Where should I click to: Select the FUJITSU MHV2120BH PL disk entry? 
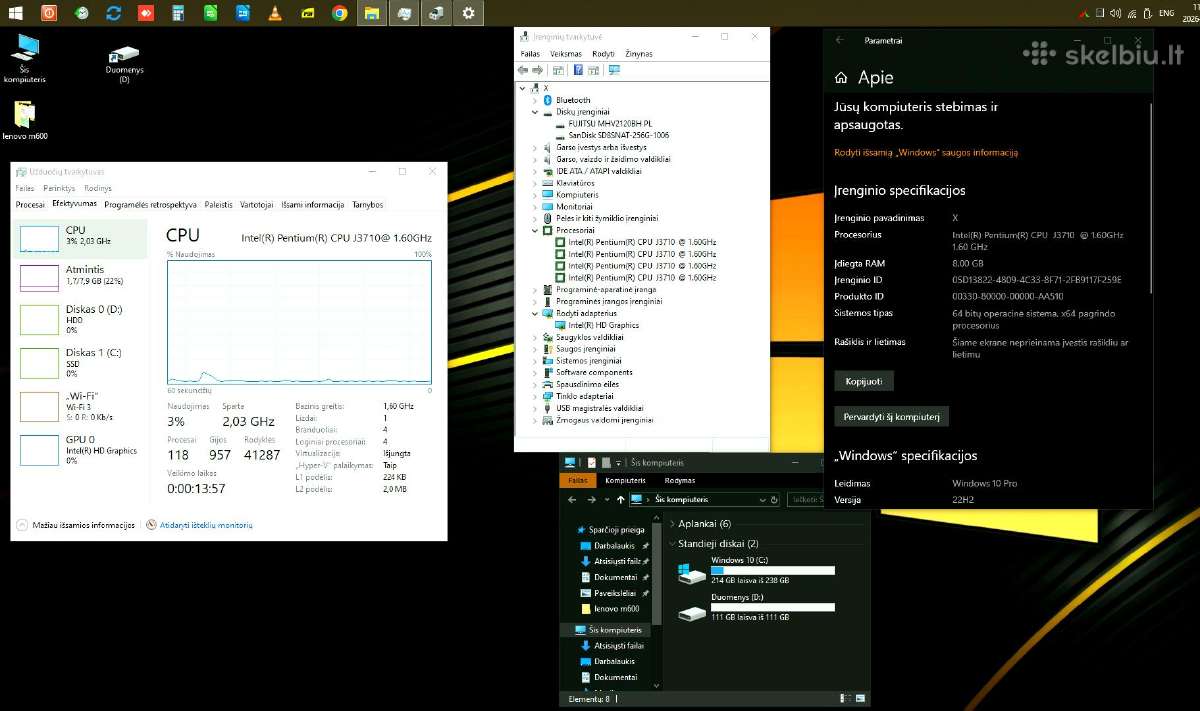click(x=609, y=123)
